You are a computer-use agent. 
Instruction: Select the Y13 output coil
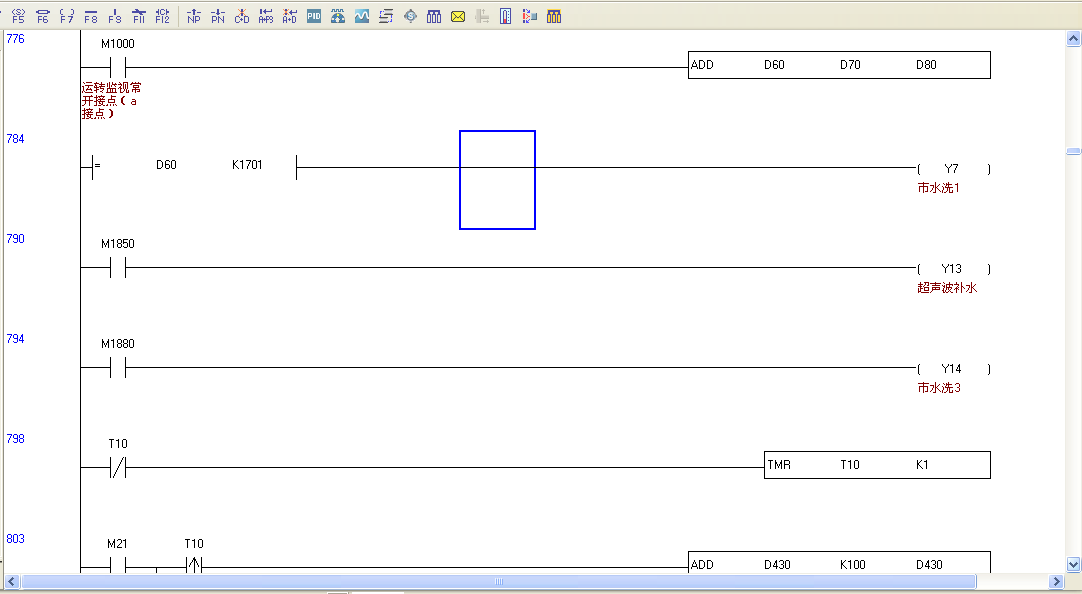pyautogui.click(x=952, y=268)
